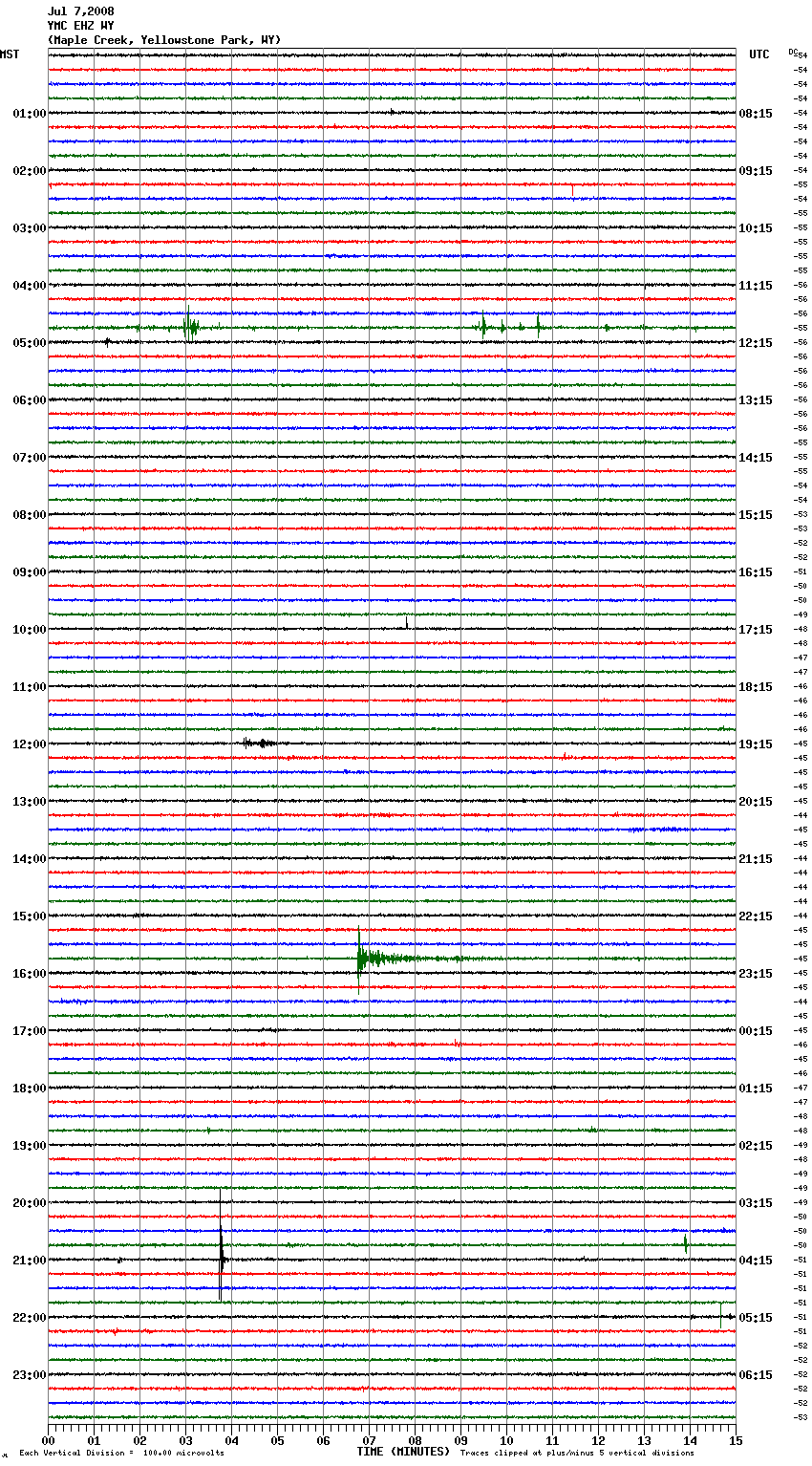
Task: Select the '02:00' MST hour label
Action: click(x=30, y=171)
